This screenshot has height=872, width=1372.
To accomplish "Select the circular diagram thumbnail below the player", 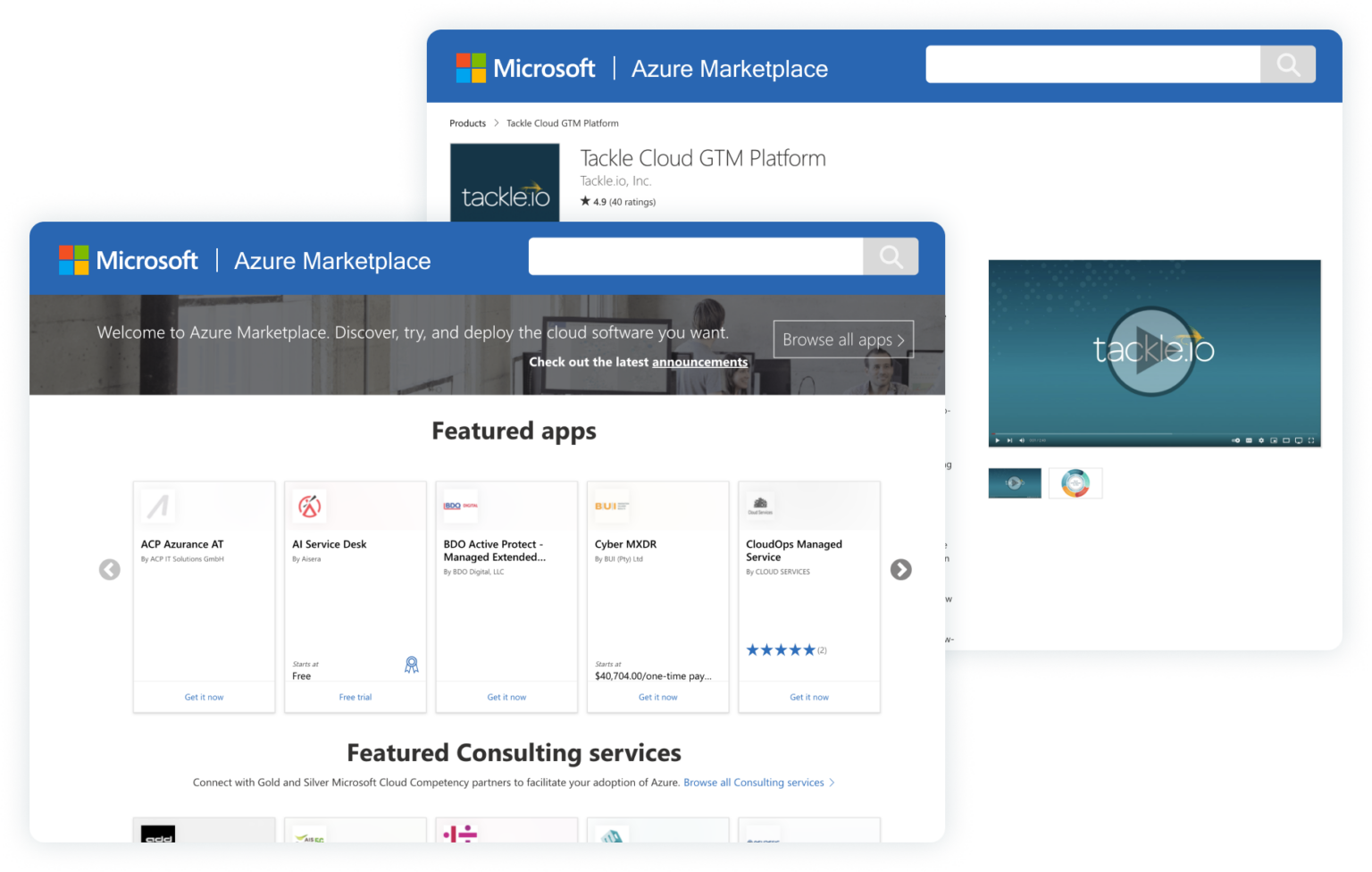I will click(1075, 483).
